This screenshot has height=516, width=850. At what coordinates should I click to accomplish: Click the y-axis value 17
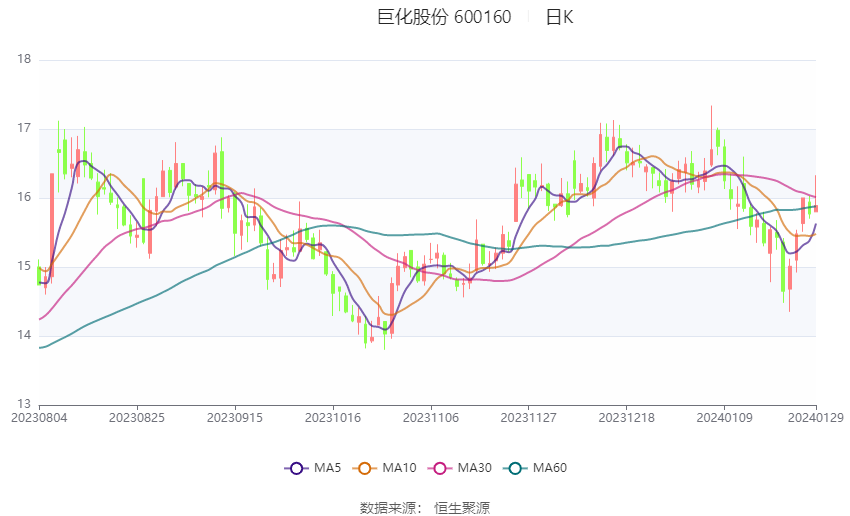(x=24, y=128)
